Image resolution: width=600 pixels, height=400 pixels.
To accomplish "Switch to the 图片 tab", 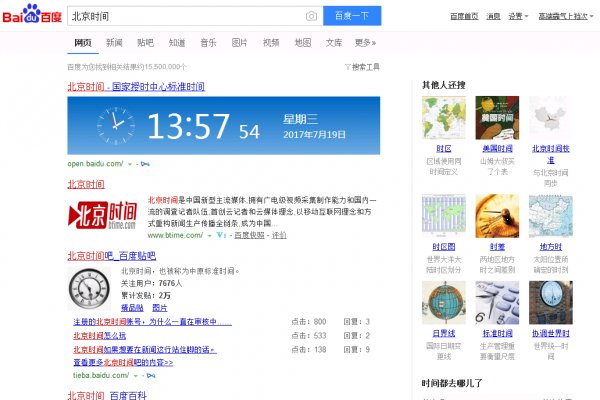I will pos(240,43).
